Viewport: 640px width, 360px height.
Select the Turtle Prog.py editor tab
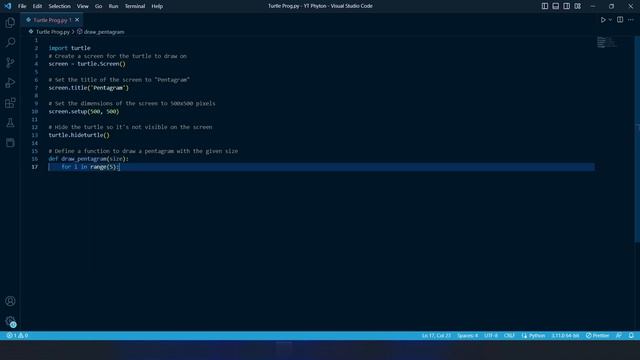tap(52, 20)
